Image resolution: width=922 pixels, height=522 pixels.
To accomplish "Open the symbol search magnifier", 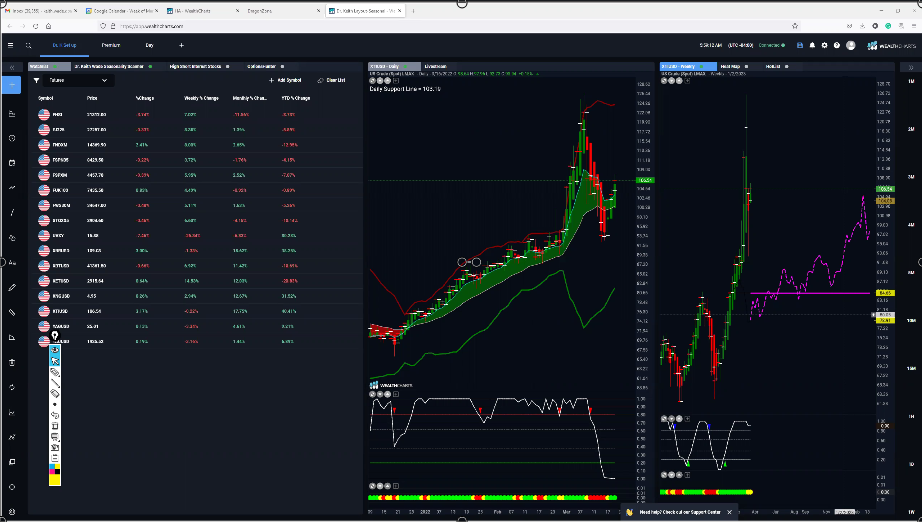I will coord(28,45).
